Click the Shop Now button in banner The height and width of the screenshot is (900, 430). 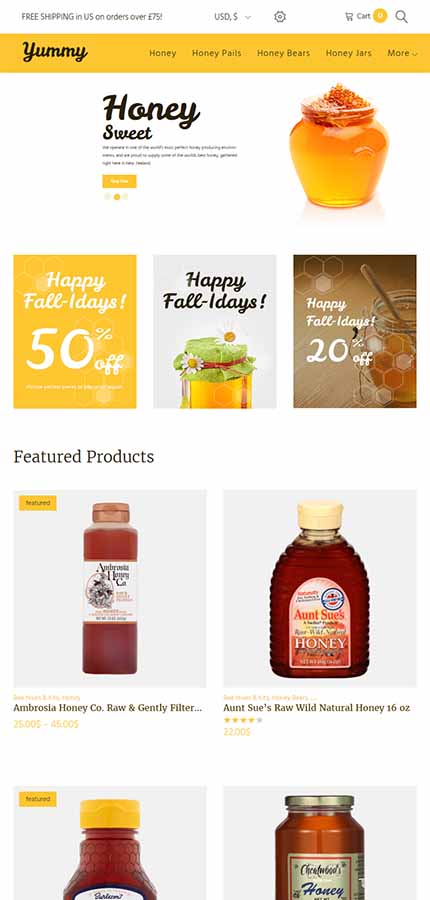click(x=119, y=181)
